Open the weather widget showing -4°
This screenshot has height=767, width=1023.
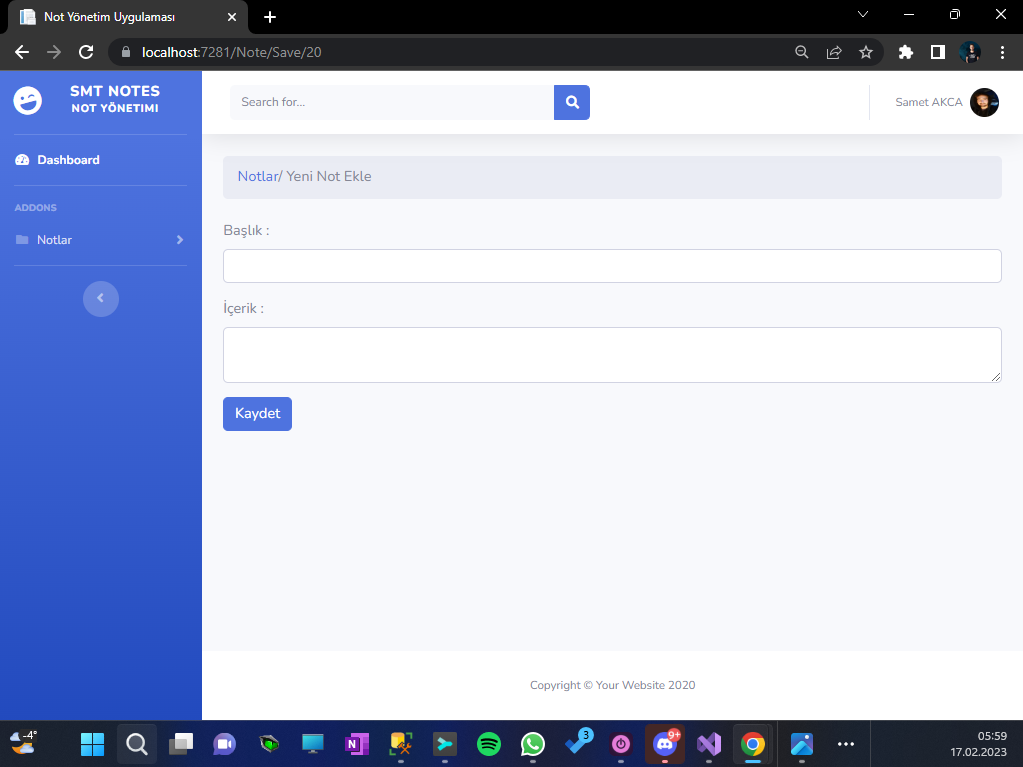(x=23, y=744)
